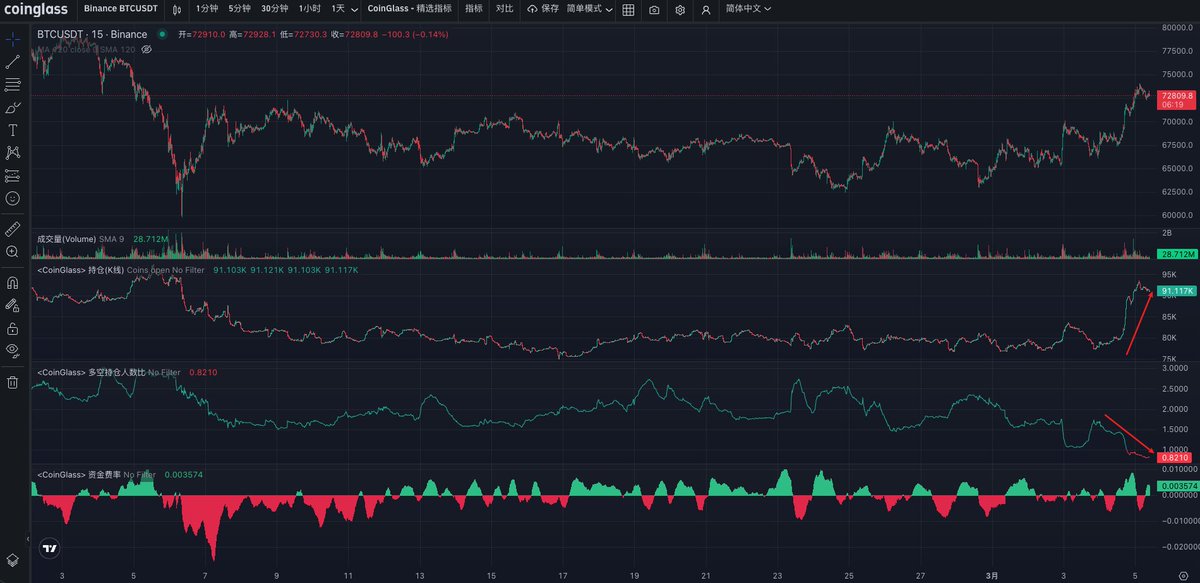Toggle the MA indicator eye visibility
The height and width of the screenshot is (583, 1200).
(146, 48)
